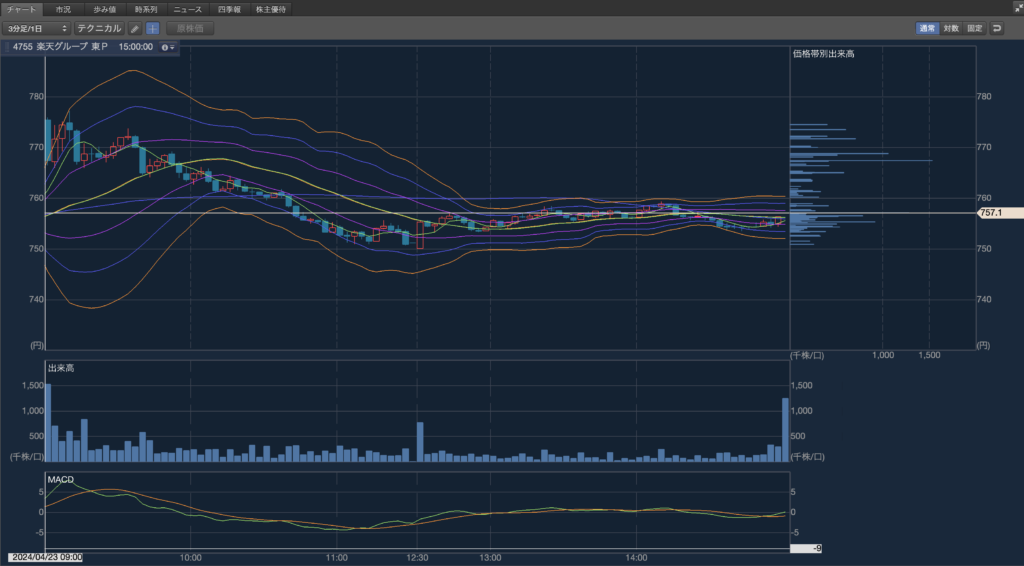1024x566 pixels.
Task: Click the 2024/04/23 09:00 date label
Action: 46,558
